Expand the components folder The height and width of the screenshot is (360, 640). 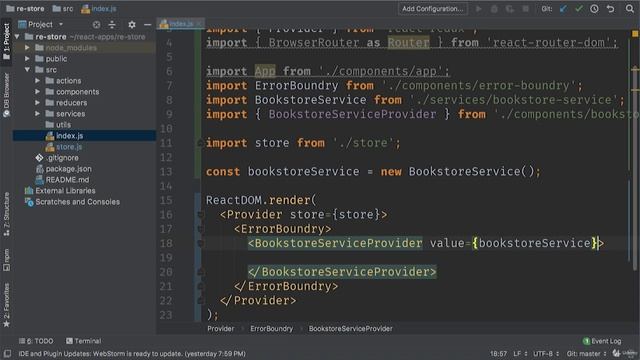click(38, 92)
